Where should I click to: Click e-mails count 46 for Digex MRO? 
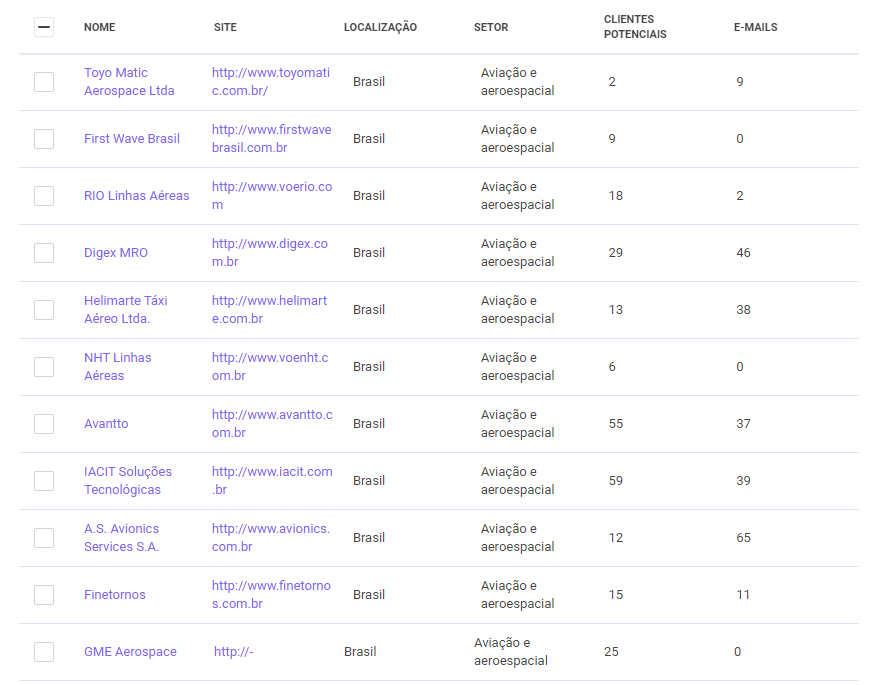(743, 253)
